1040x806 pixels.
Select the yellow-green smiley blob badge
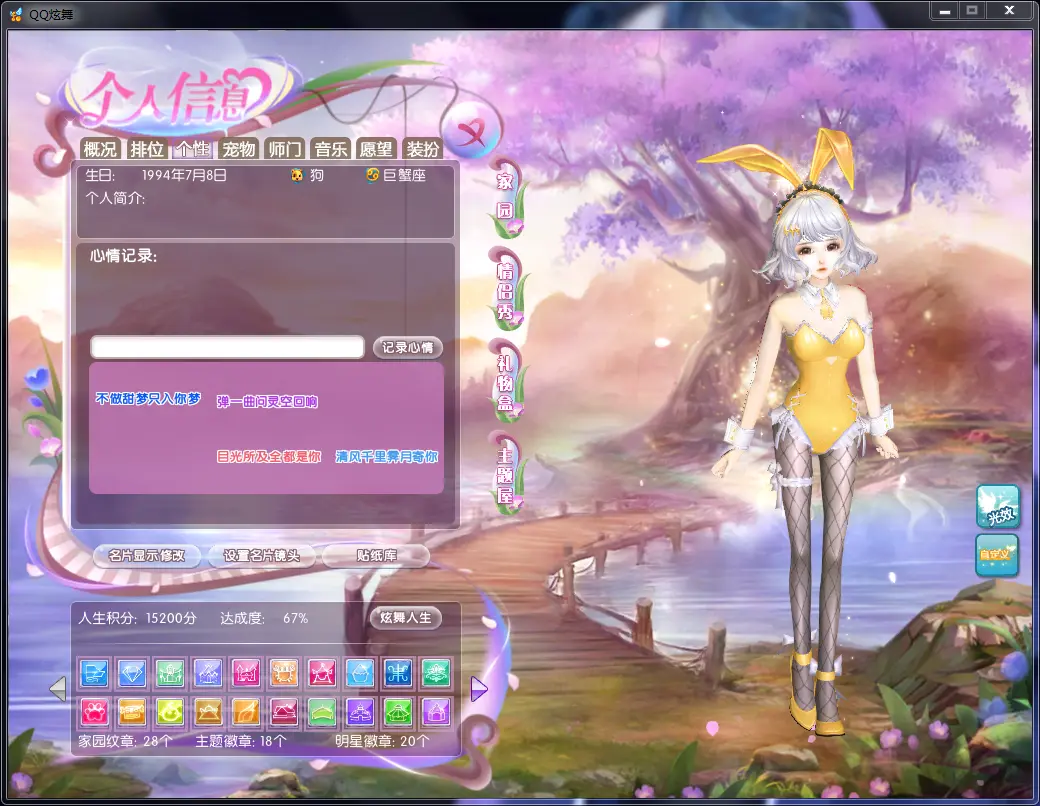click(x=170, y=712)
